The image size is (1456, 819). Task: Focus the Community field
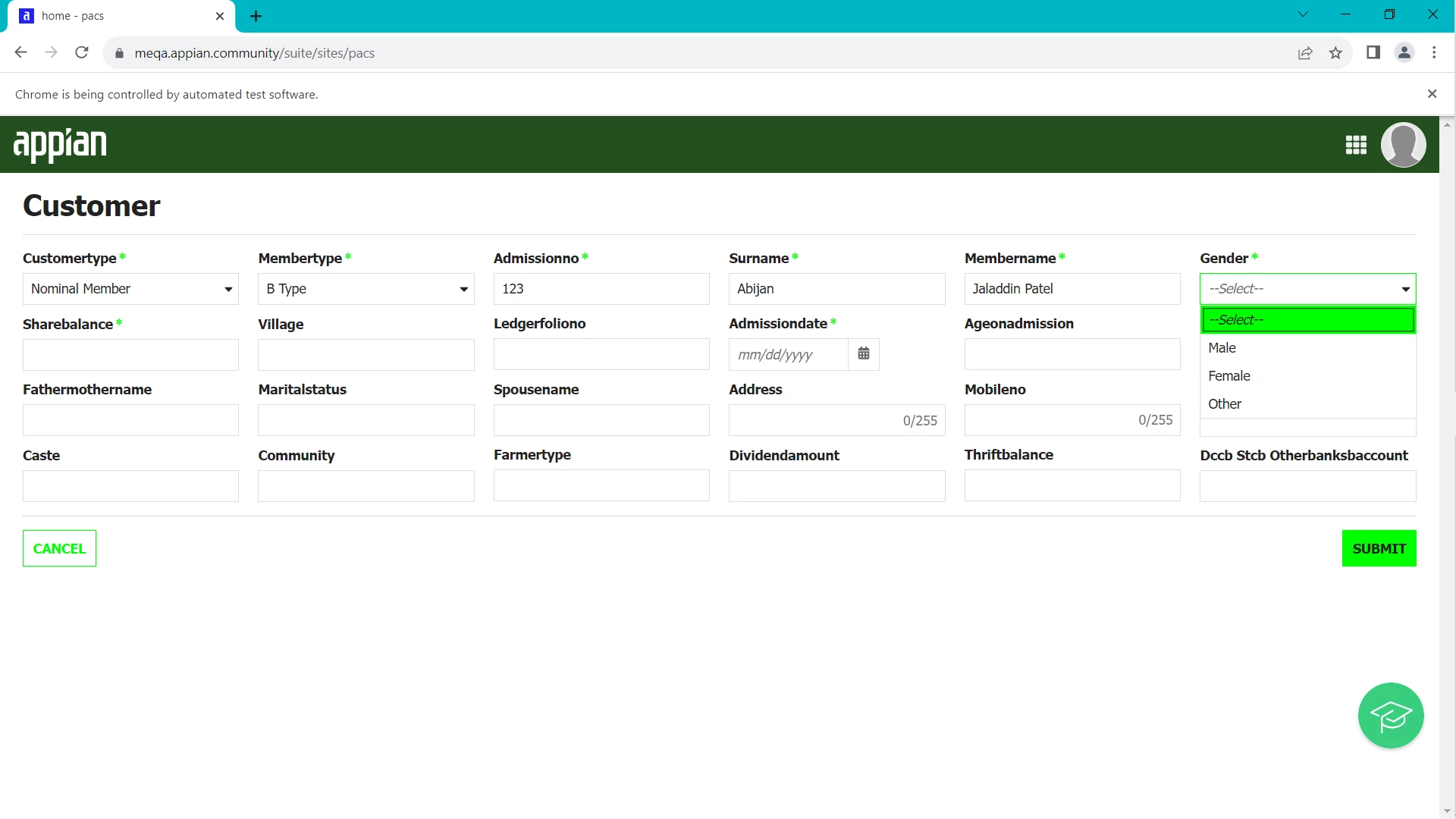366,486
